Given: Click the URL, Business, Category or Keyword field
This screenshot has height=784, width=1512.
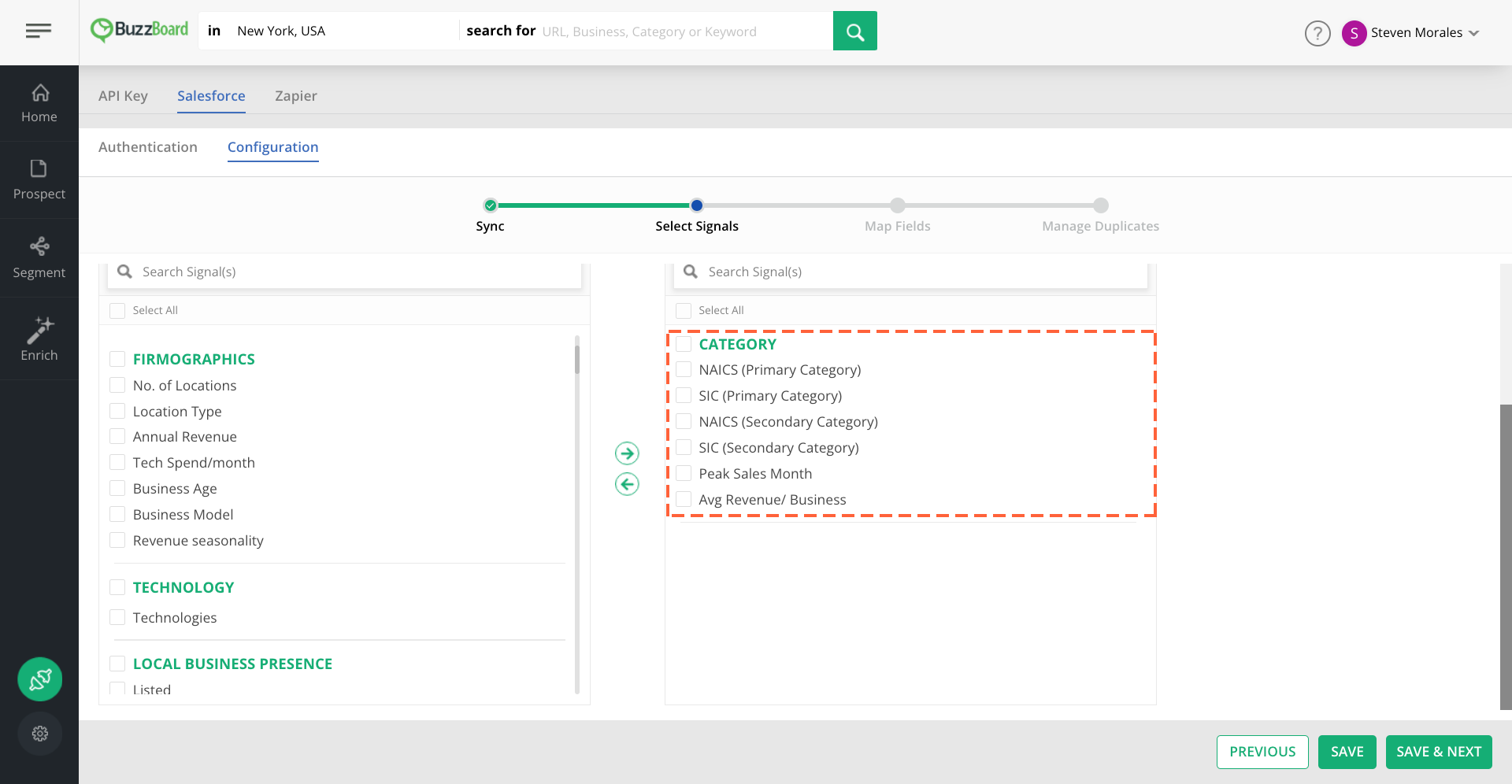Looking at the screenshot, I should [684, 31].
